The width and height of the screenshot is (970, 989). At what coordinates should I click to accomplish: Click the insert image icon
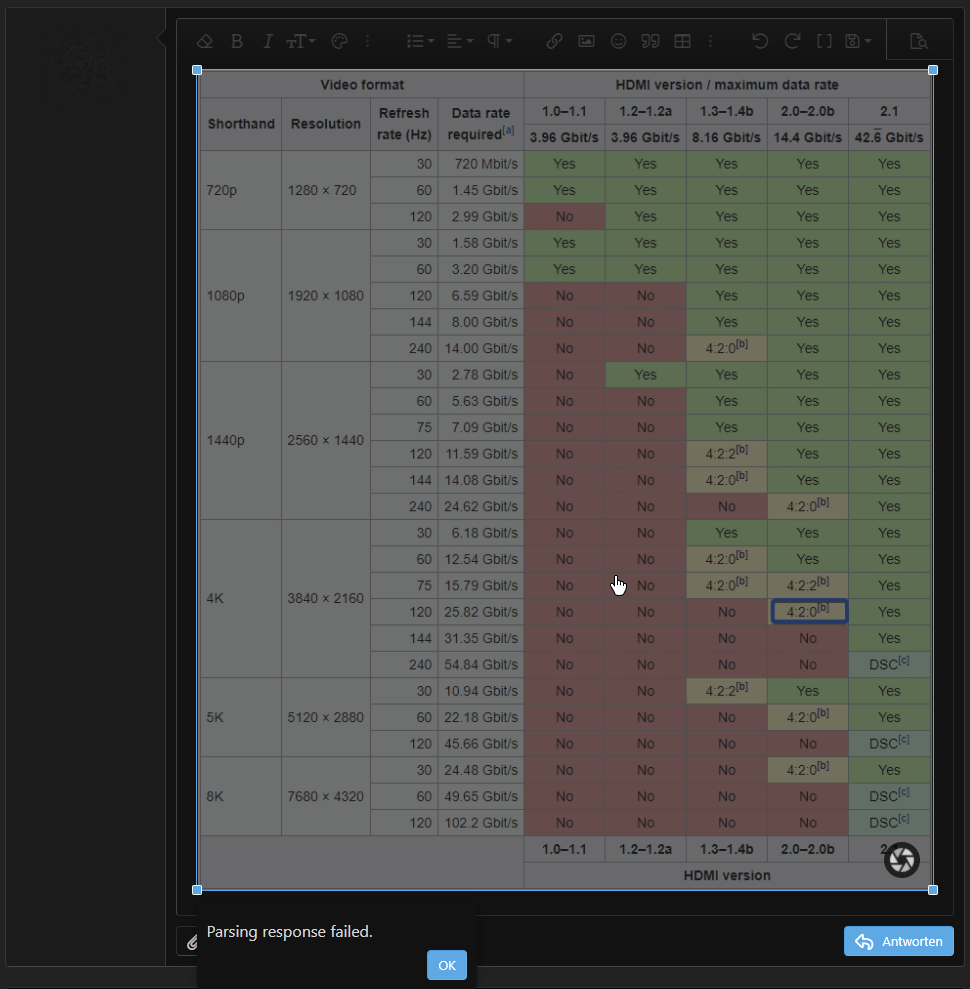coord(586,42)
